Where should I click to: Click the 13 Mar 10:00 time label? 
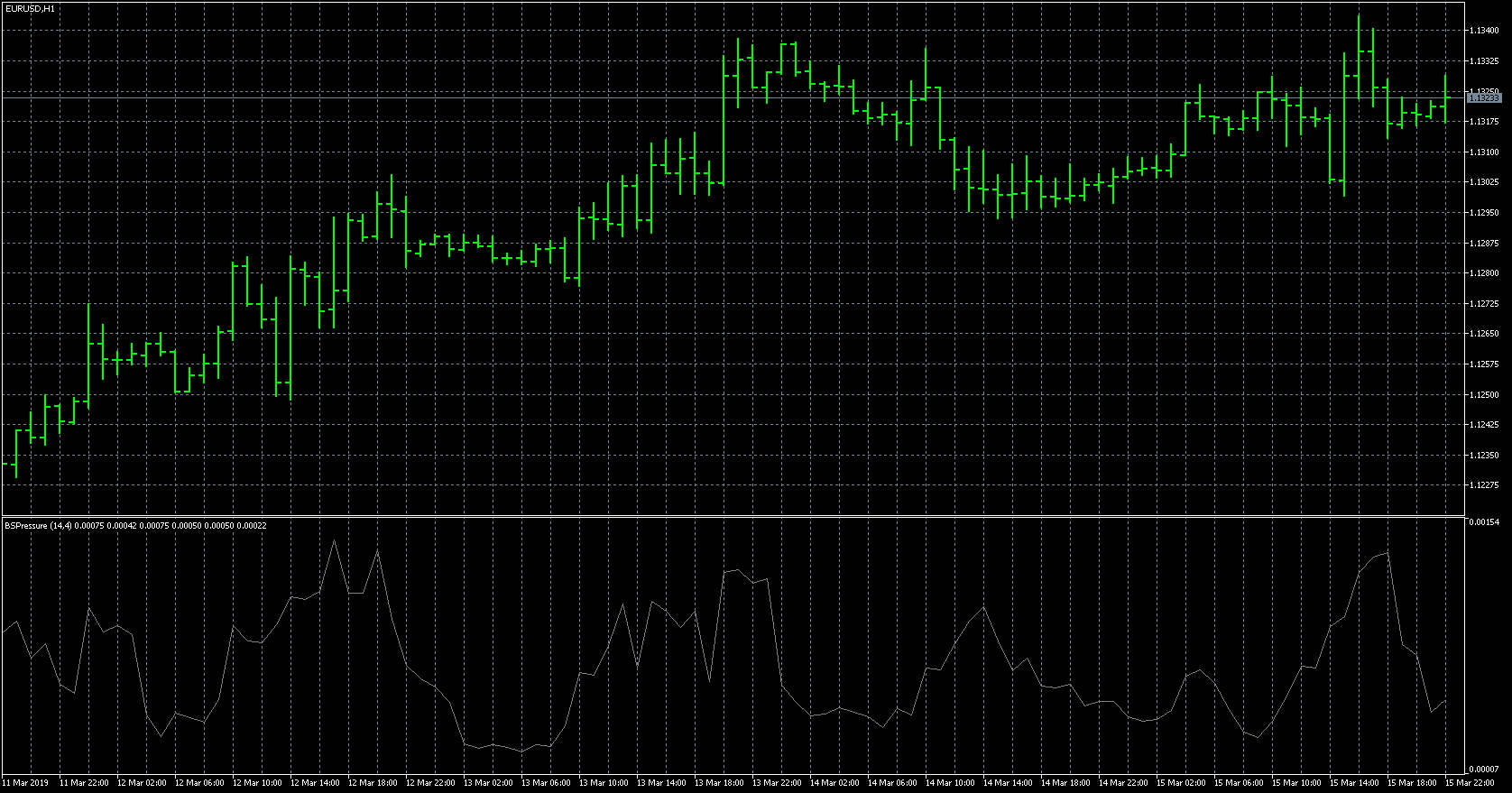pos(604,783)
